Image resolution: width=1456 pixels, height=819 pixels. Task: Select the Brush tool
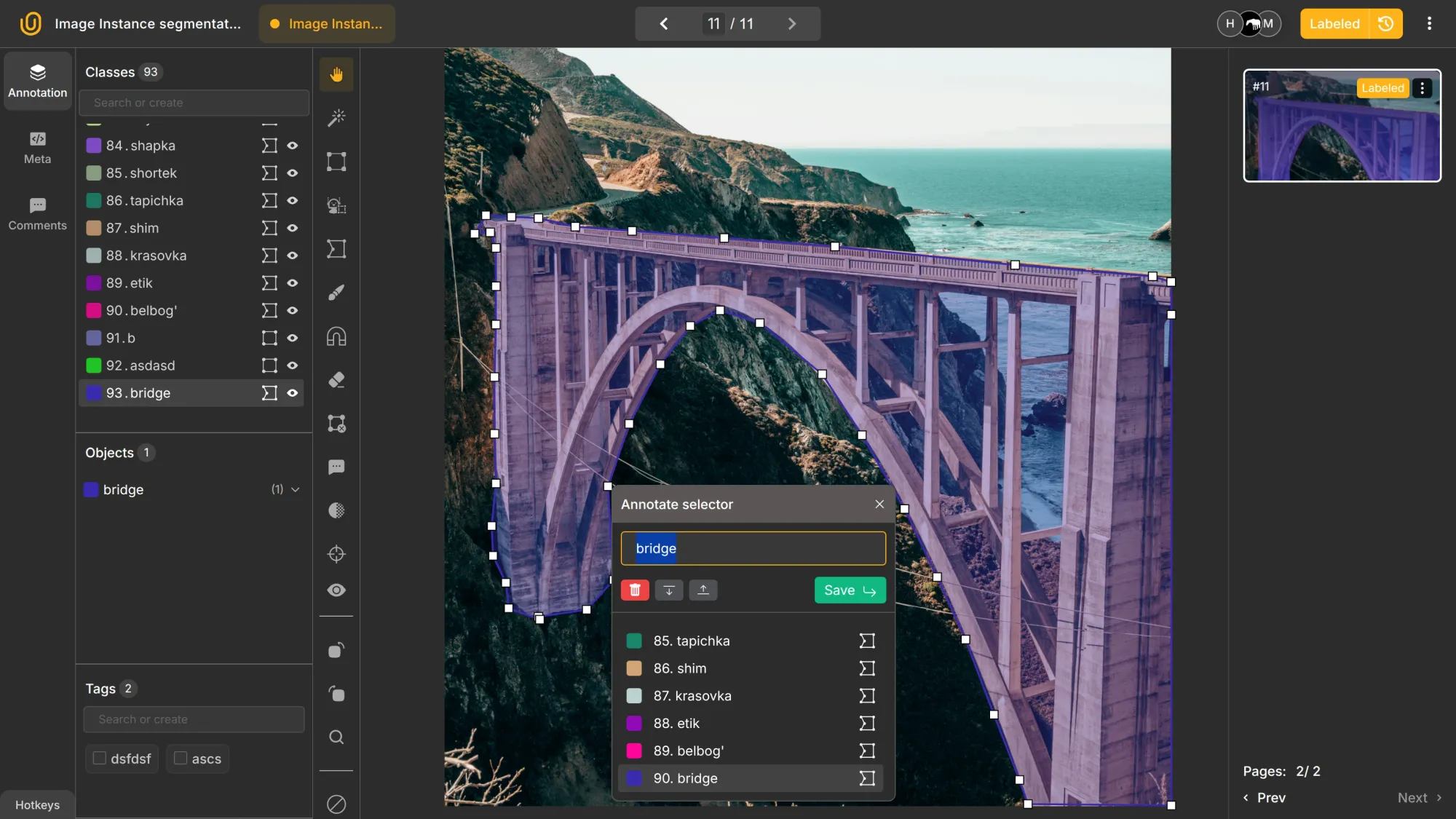click(336, 292)
